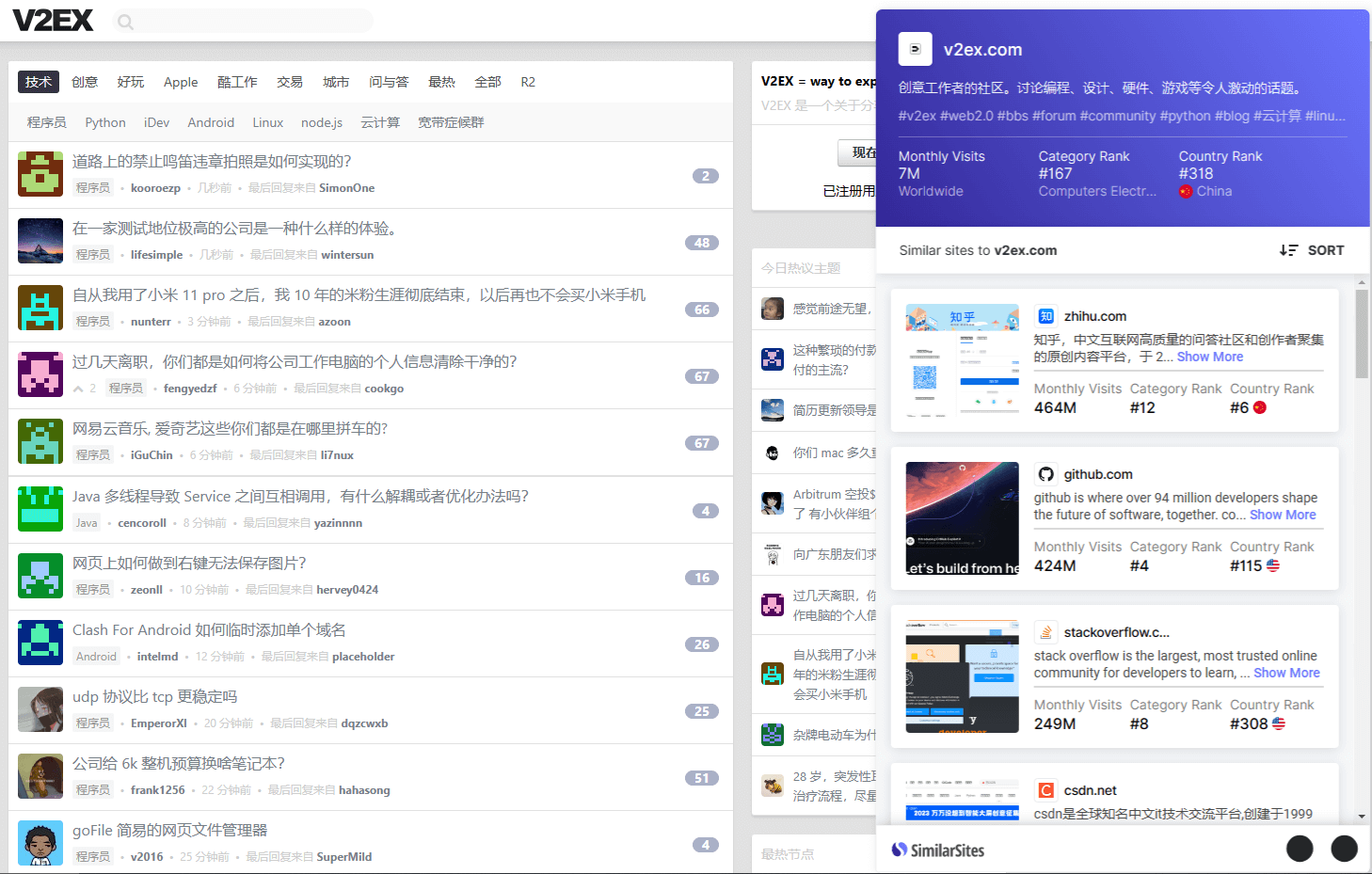Viewport: 1372px width, 874px height.
Task: Focus the V2EX search box
Action: tap(243, 22)
